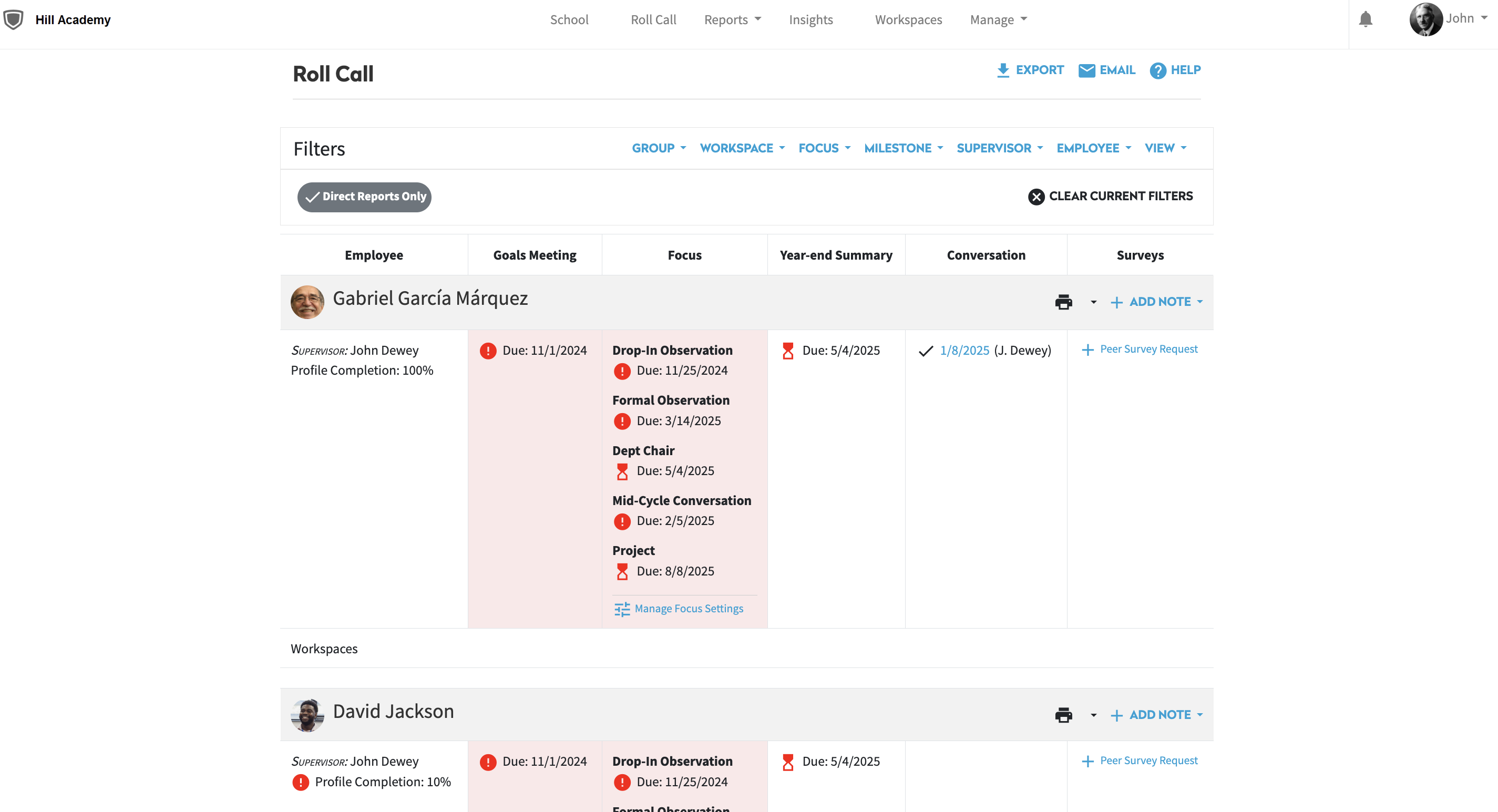Open Help via question mark icon
Viewport: 1498px width, 812px height.
tap(1157, 70)
